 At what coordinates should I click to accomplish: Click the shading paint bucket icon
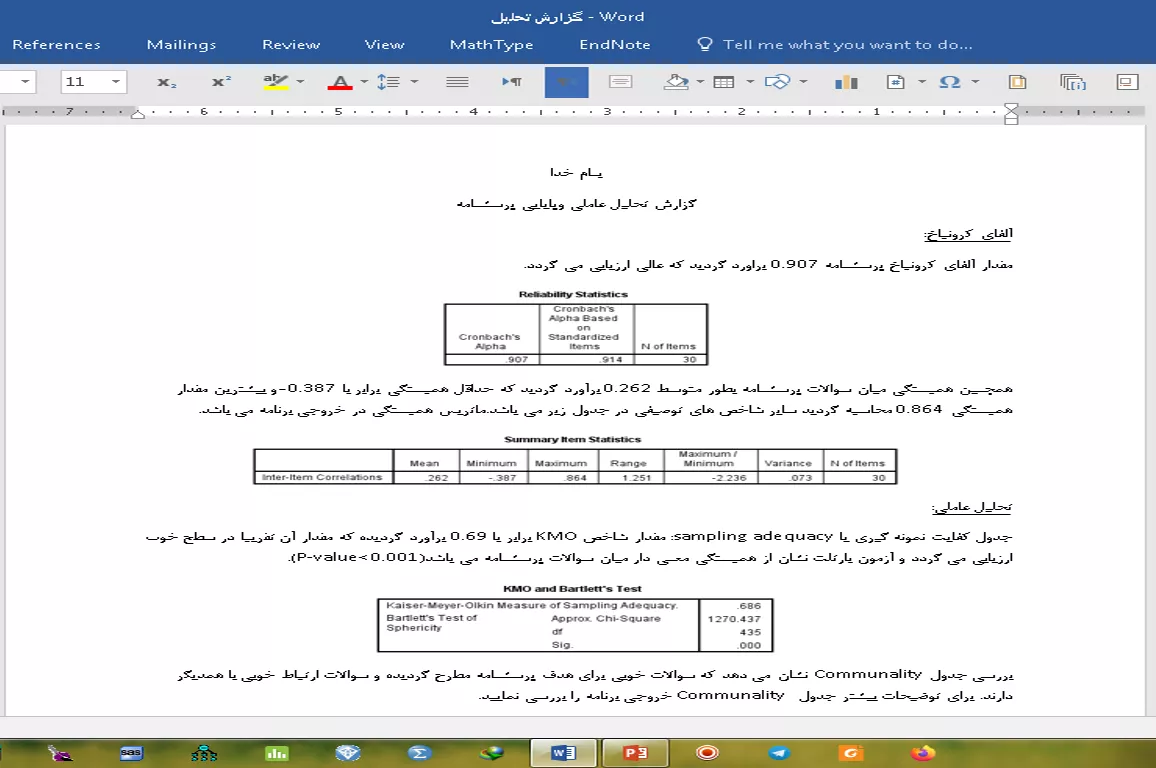pyautogui.click(x=677, y=82)
